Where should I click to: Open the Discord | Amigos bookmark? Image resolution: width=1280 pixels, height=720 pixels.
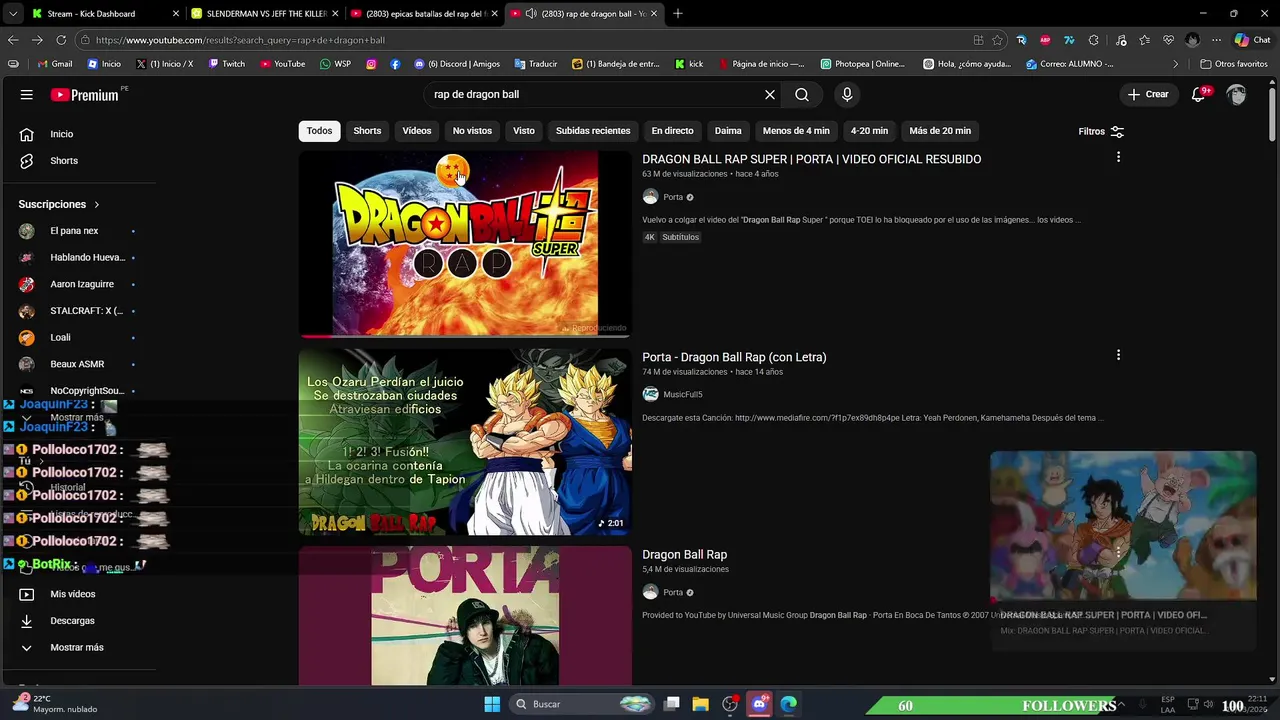pos(457,64)
